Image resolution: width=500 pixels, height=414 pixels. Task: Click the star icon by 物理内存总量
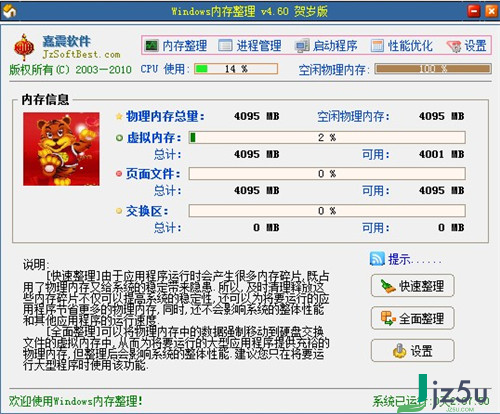pyautogui.click(x=119, y=116)
